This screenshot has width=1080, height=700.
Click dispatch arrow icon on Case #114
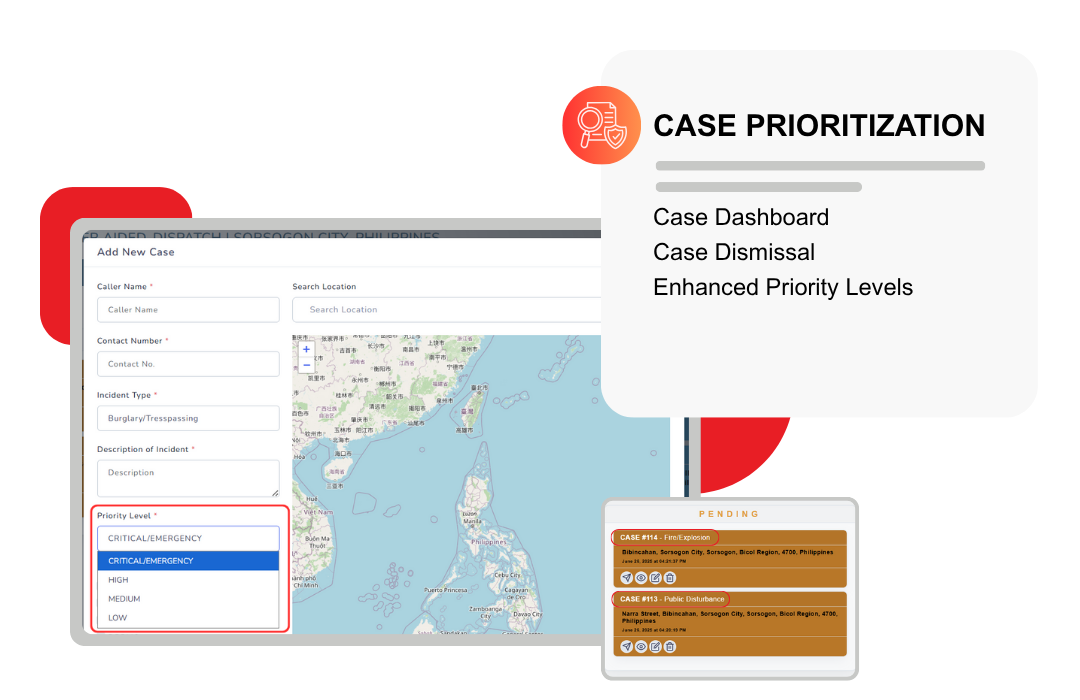point(627,578)
